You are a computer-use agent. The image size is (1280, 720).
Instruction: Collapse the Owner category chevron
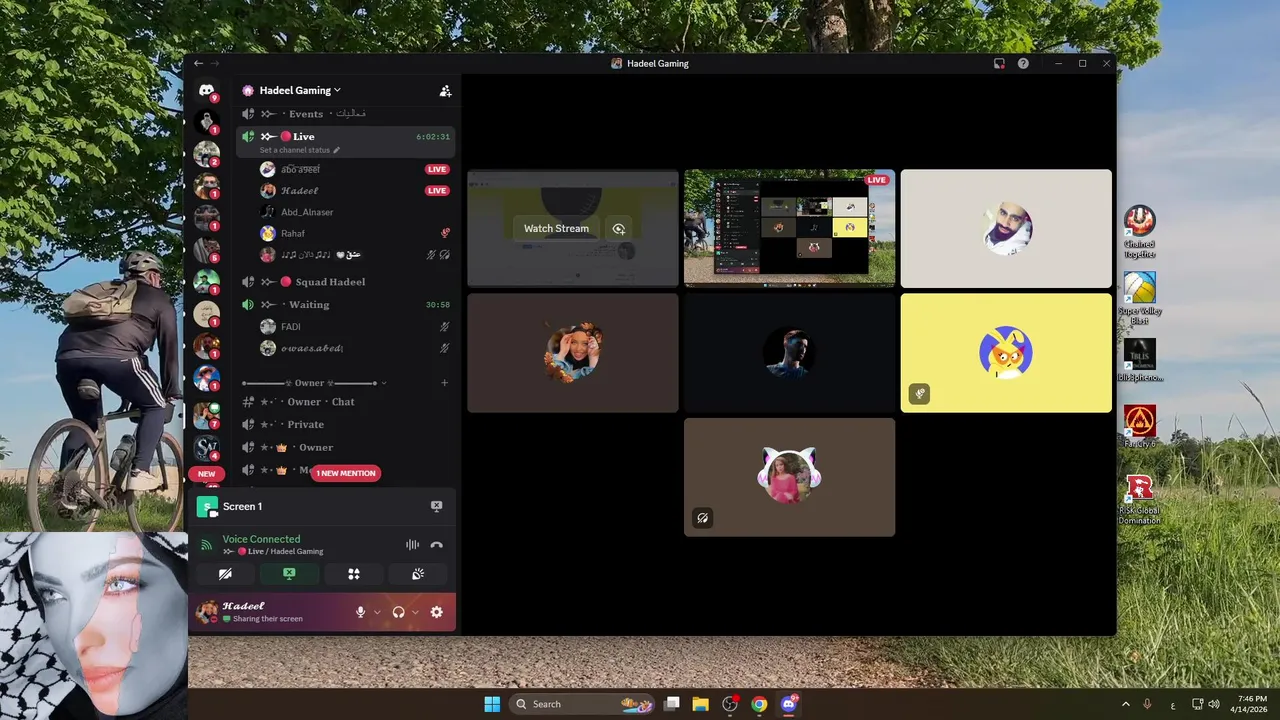(384, 383)
